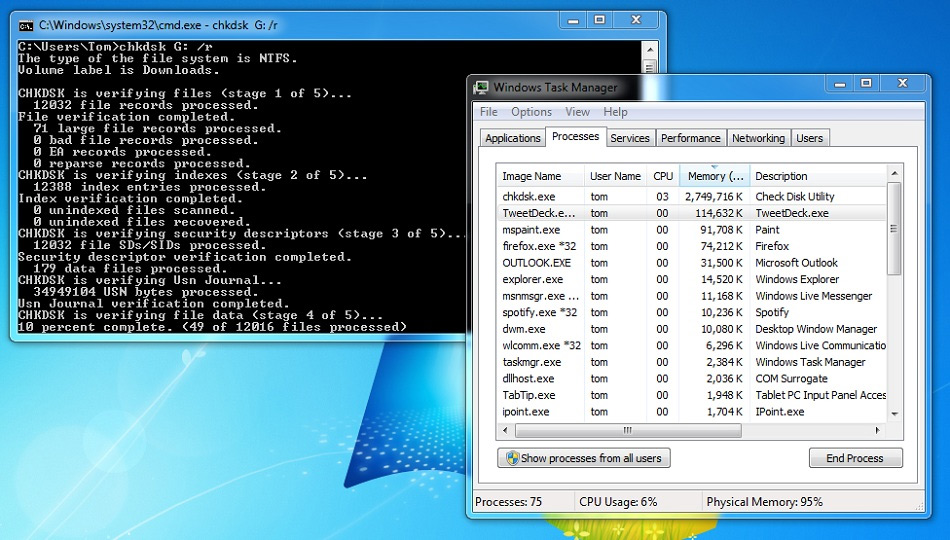Click the Processes: 75 status entry
950x540 pixels.
point(508,502)
